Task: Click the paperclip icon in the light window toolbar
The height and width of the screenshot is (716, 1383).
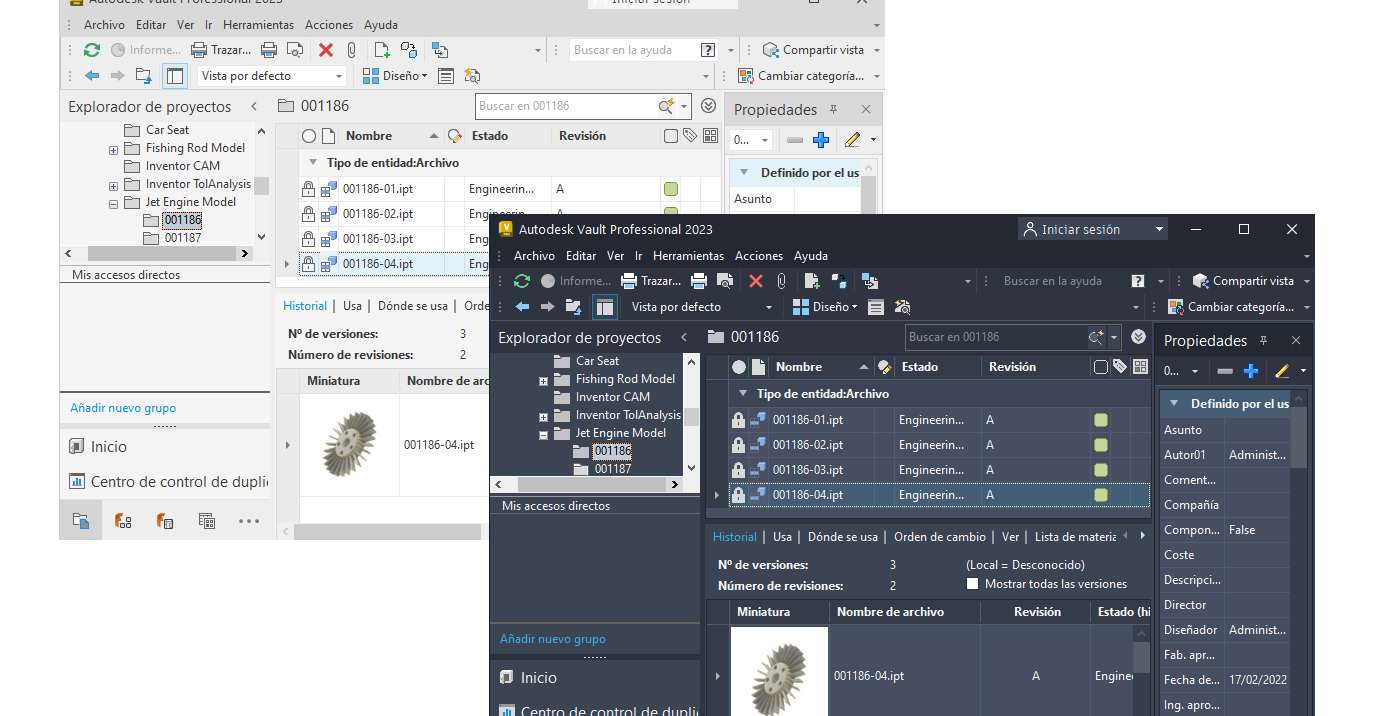Action: point(352,50)
